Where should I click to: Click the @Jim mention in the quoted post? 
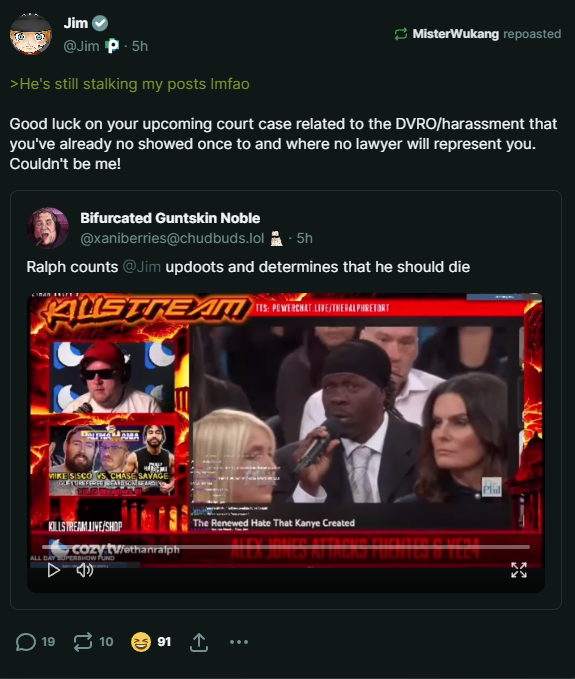(x=142, y=267)
